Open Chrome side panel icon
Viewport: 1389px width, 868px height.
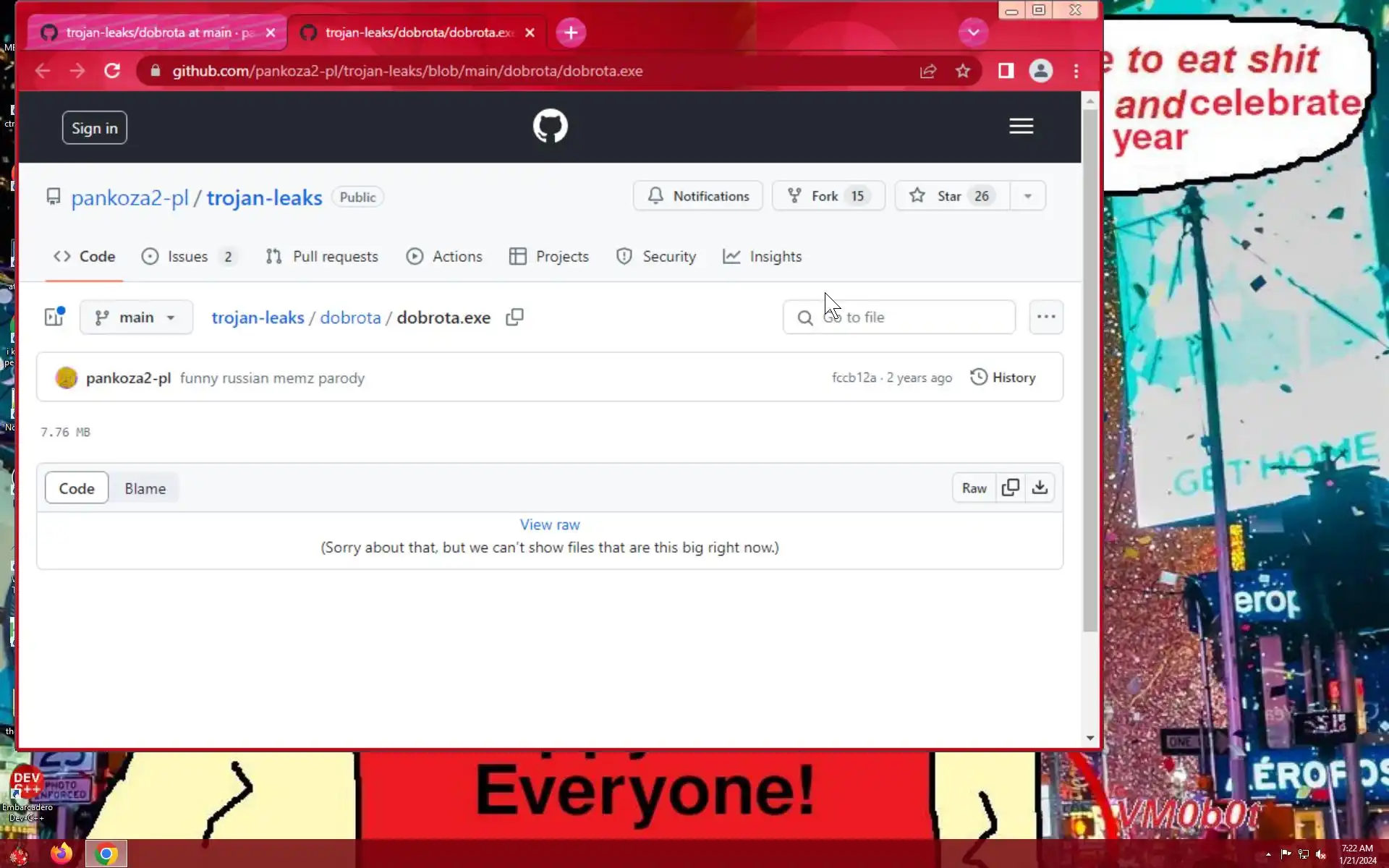click(x=1006, y=71)
